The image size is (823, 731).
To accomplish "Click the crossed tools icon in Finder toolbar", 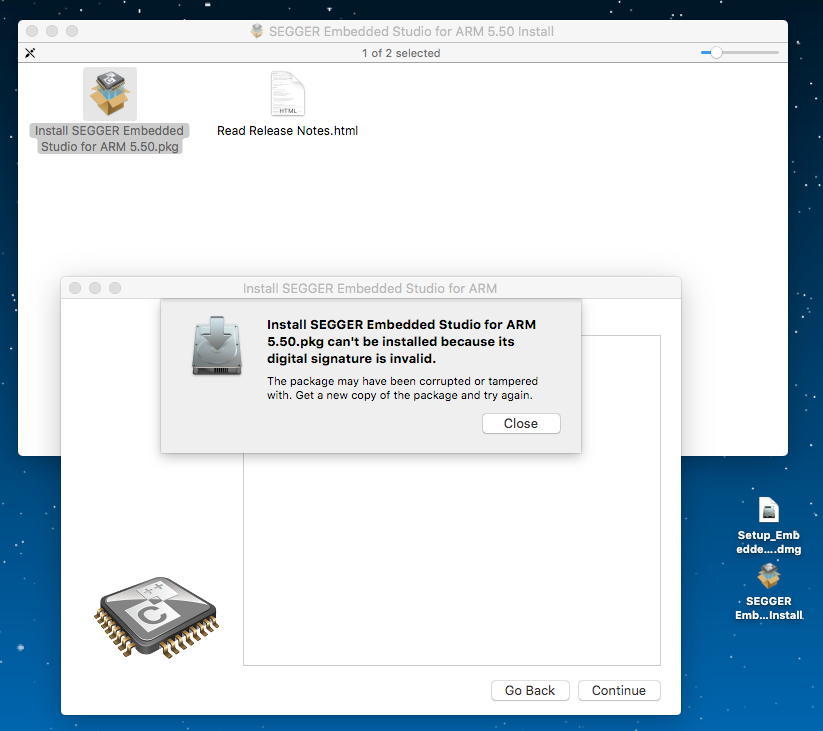I will [30, 53].
